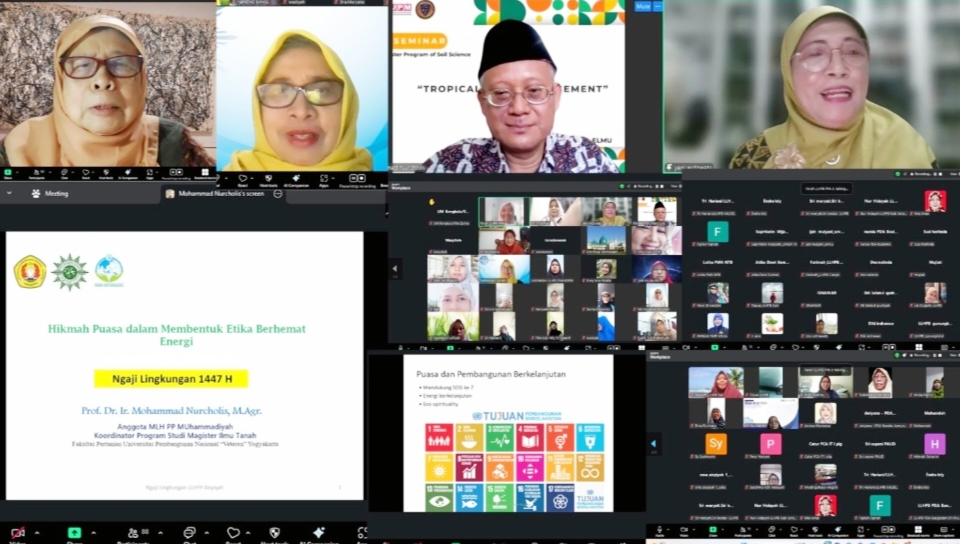Switch to the Meeting tab

point(50,193)
